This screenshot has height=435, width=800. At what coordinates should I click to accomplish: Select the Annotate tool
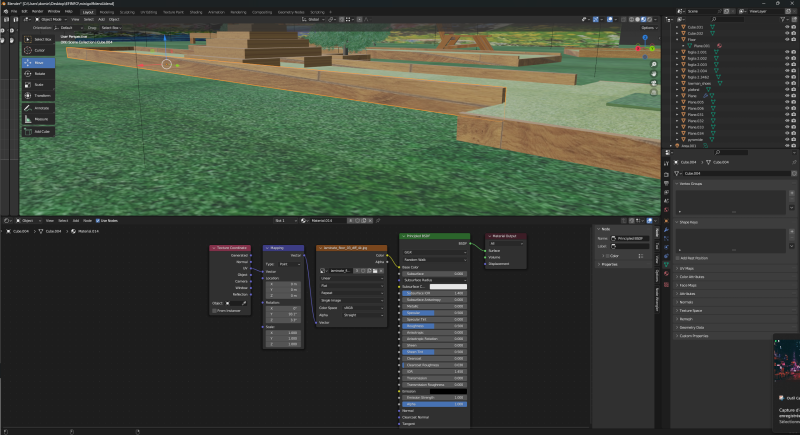(x=38, y=108)
